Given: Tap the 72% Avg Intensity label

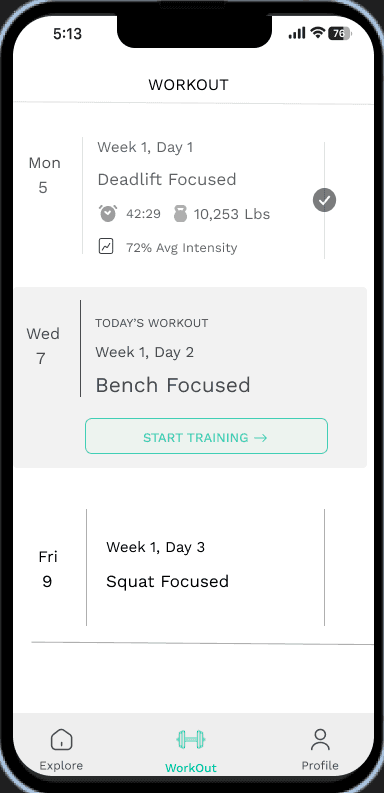Looking at the screenshot, I should point(182,248).
